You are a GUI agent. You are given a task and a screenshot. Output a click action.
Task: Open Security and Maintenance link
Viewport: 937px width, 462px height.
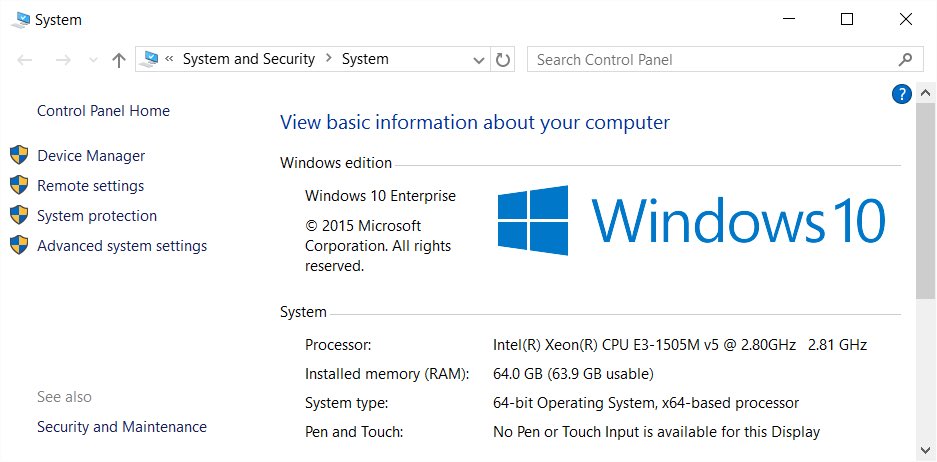point(122,427)
